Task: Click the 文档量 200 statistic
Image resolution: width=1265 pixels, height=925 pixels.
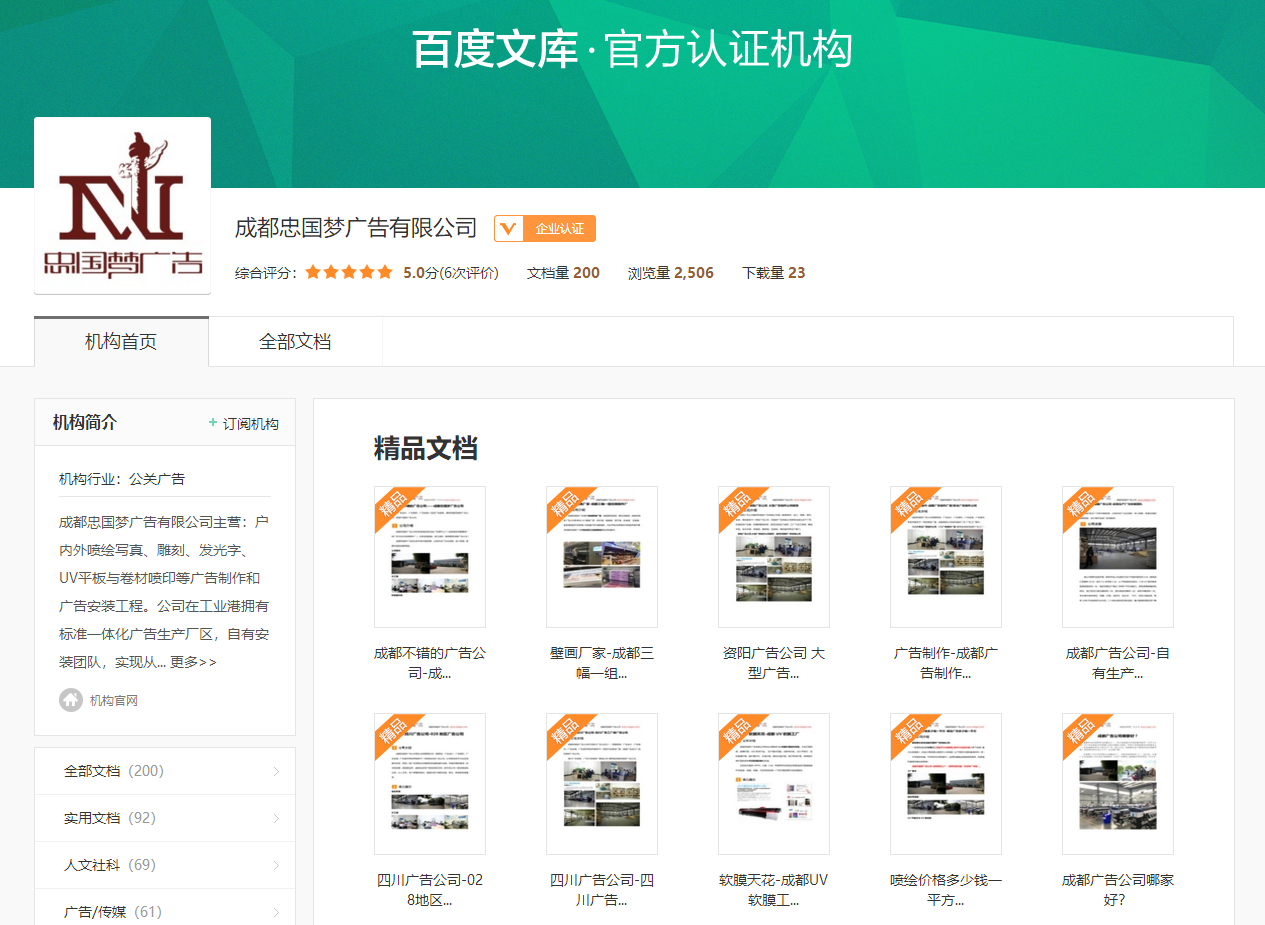Action: [563, 273]
